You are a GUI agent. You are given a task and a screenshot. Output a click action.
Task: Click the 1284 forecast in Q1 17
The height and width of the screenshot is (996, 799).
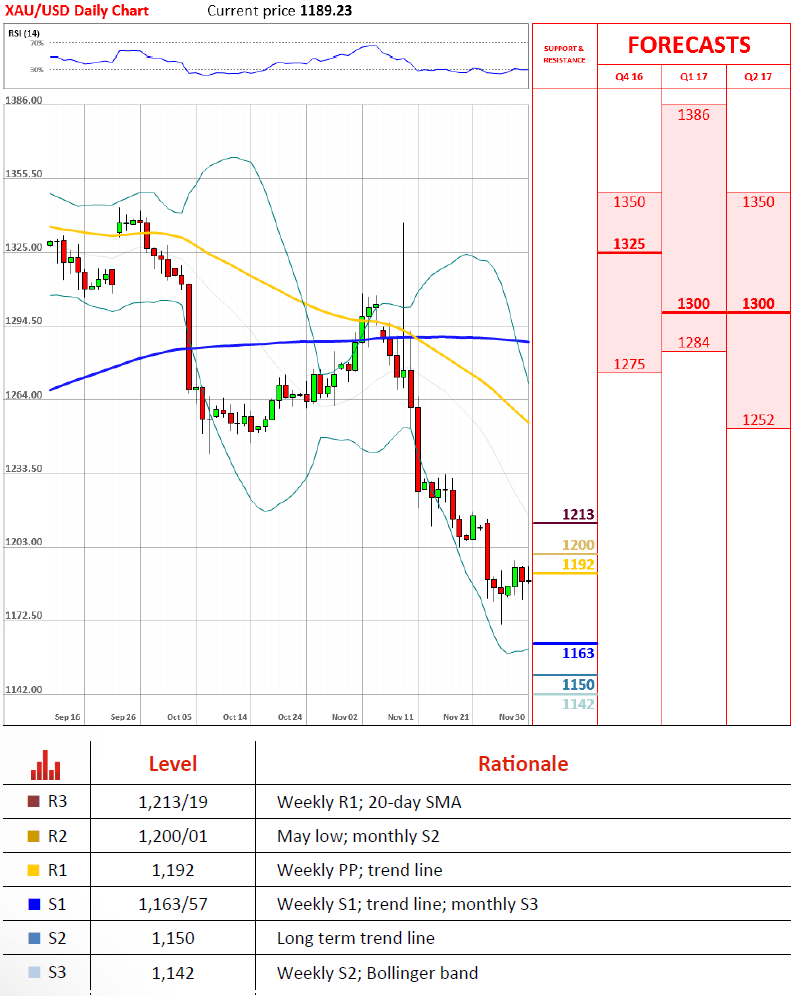(x=694, y=342)
